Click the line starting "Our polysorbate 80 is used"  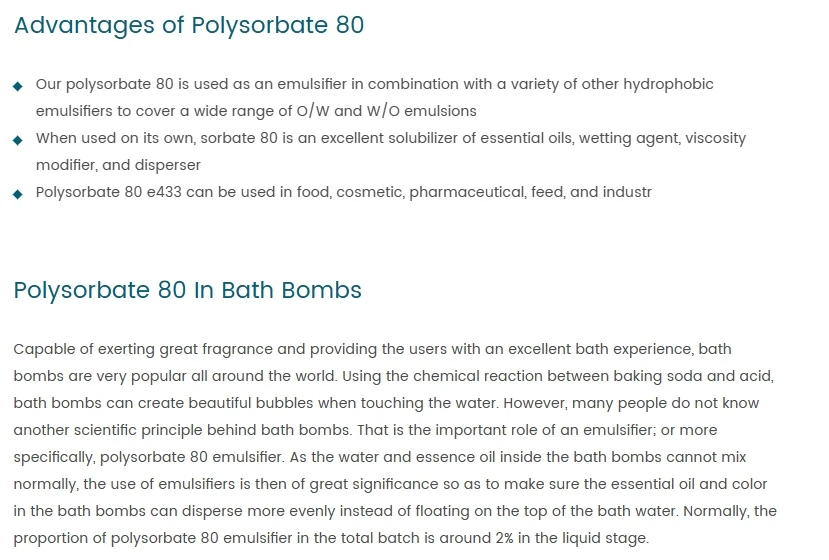[374, 85]
